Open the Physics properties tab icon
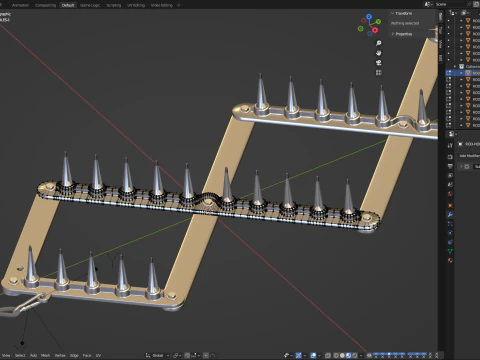The image size is (480, 360). tap(450, 233)
